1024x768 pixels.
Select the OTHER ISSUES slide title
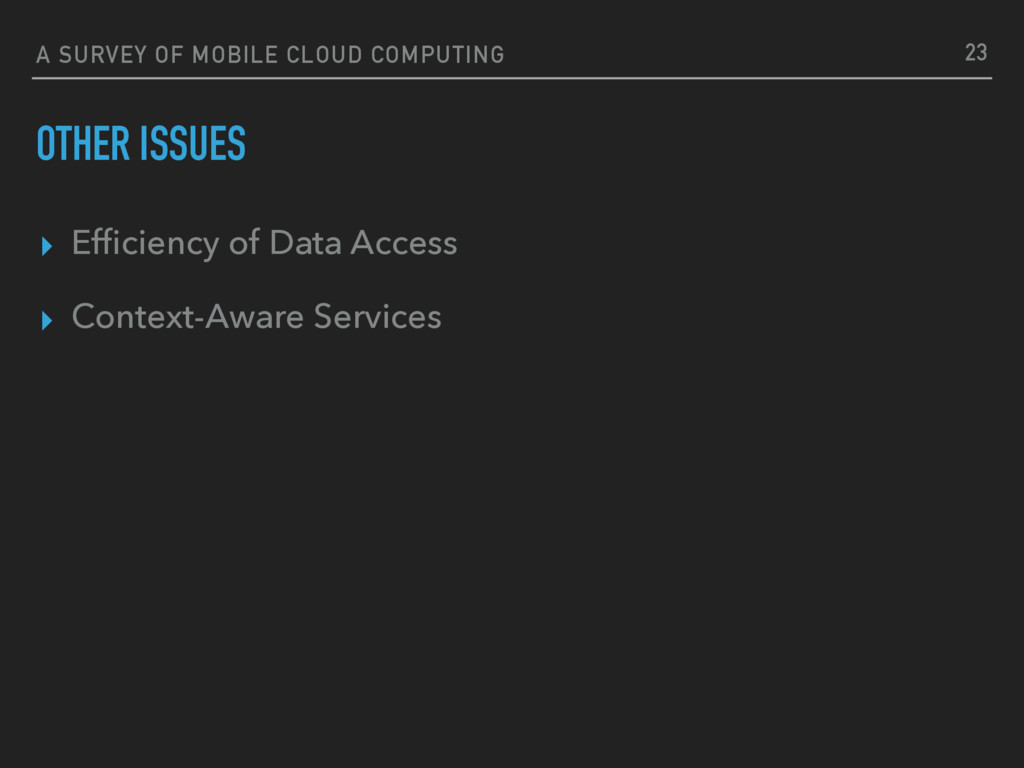point(141,144)
